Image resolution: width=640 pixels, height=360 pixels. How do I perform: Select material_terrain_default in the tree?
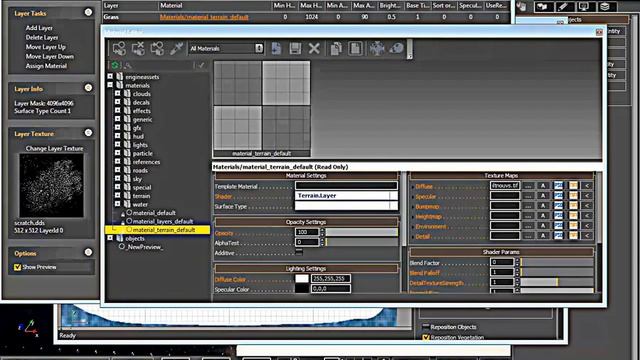coord(164,230)
